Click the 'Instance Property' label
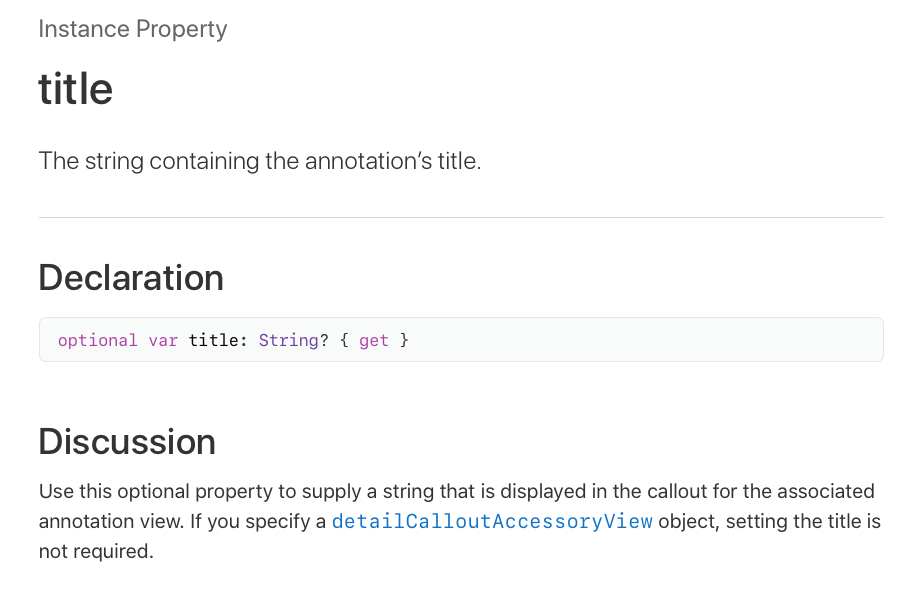912x608 pixels. [x=133, y=29]
